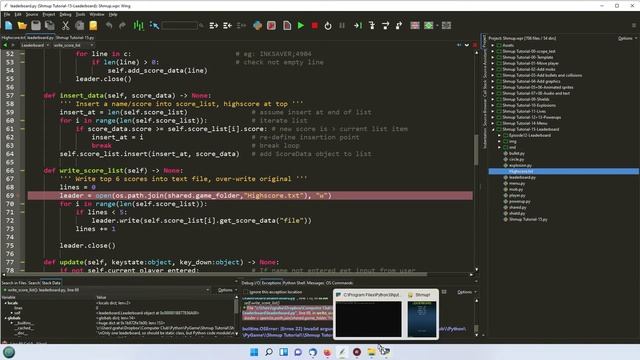Open the Project menu

(49, 14)
